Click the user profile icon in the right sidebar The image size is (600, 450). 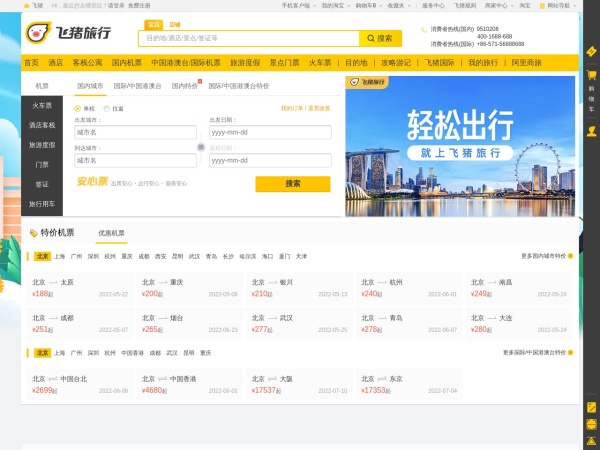pos(591,129)
